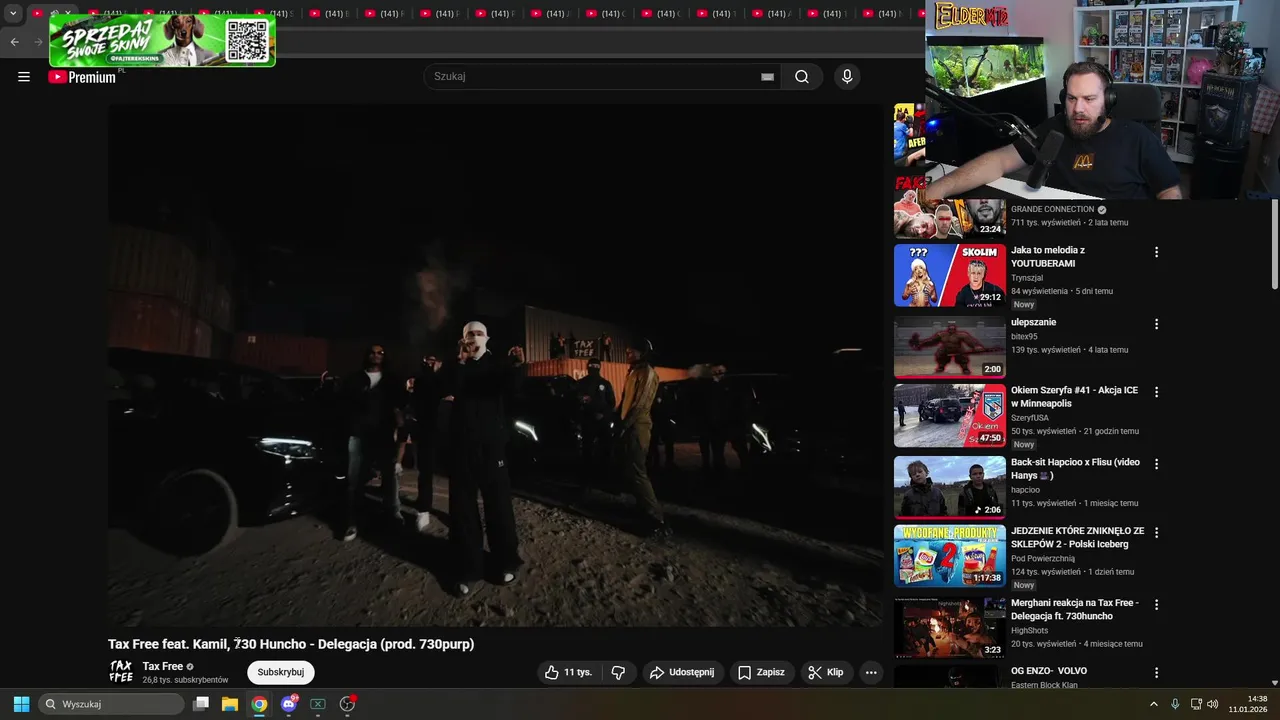This screenshot has width=1280, height=720.
Task: Open File Explorer from the taskbar
Action: point(230,704)
